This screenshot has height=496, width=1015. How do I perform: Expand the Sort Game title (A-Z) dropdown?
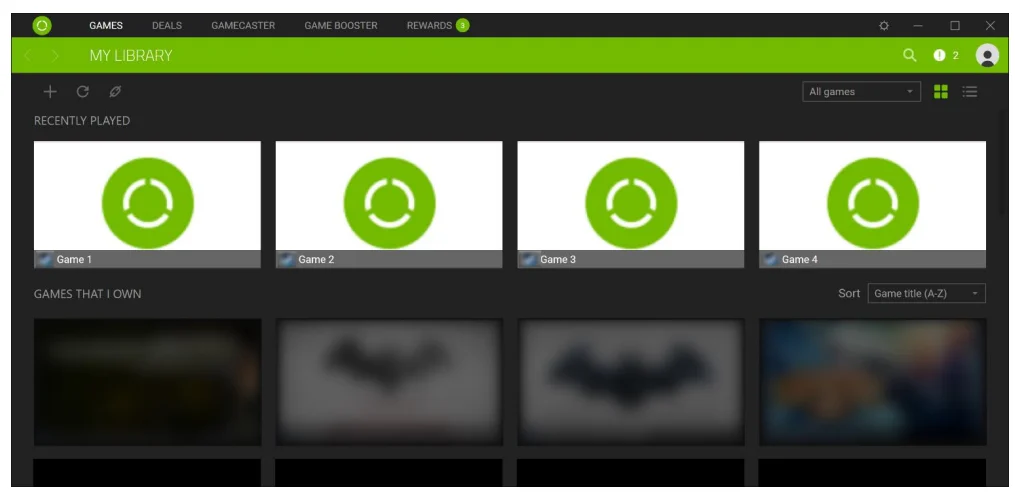pyautogui.click(x=926, y=293)
